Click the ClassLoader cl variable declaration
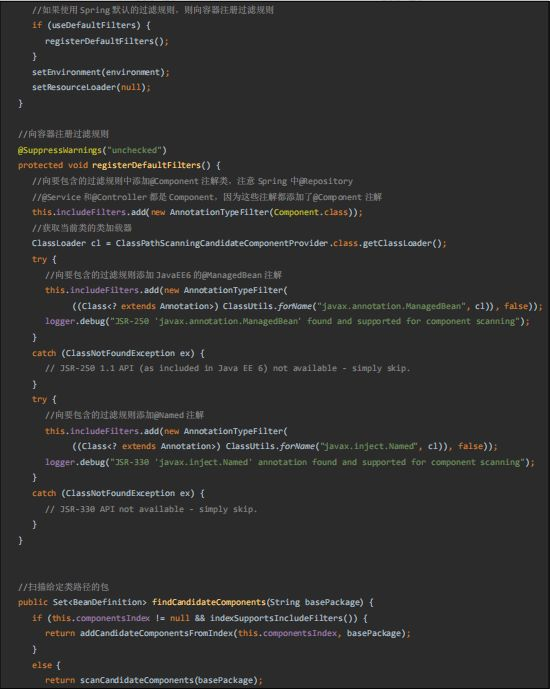This screenshot has width=550, height=689. 66,243
